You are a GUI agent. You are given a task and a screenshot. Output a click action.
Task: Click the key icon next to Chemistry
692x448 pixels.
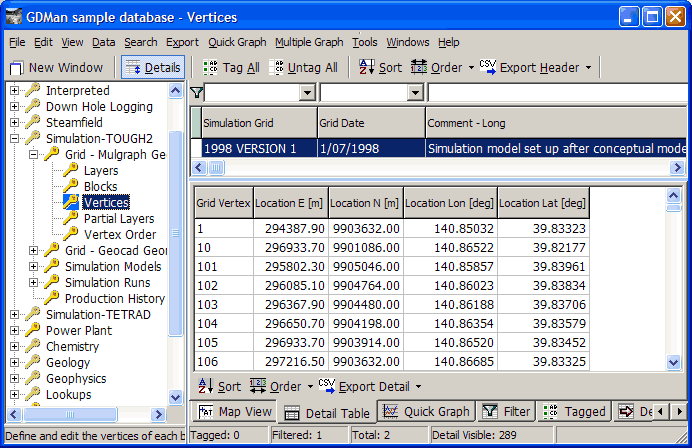pyautogui.click(x=32, y=346)
